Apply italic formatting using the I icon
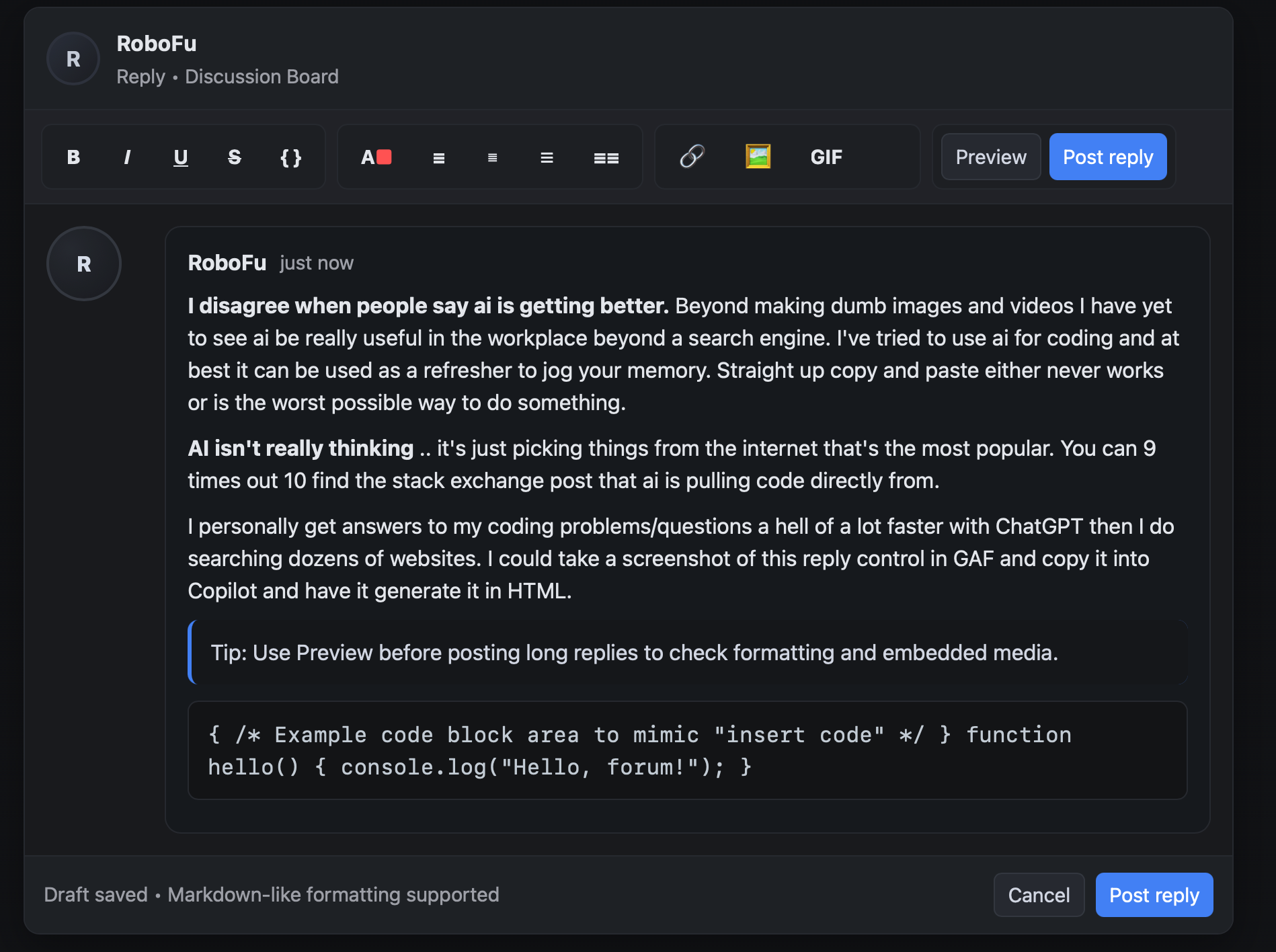 (x=127, y=157)
